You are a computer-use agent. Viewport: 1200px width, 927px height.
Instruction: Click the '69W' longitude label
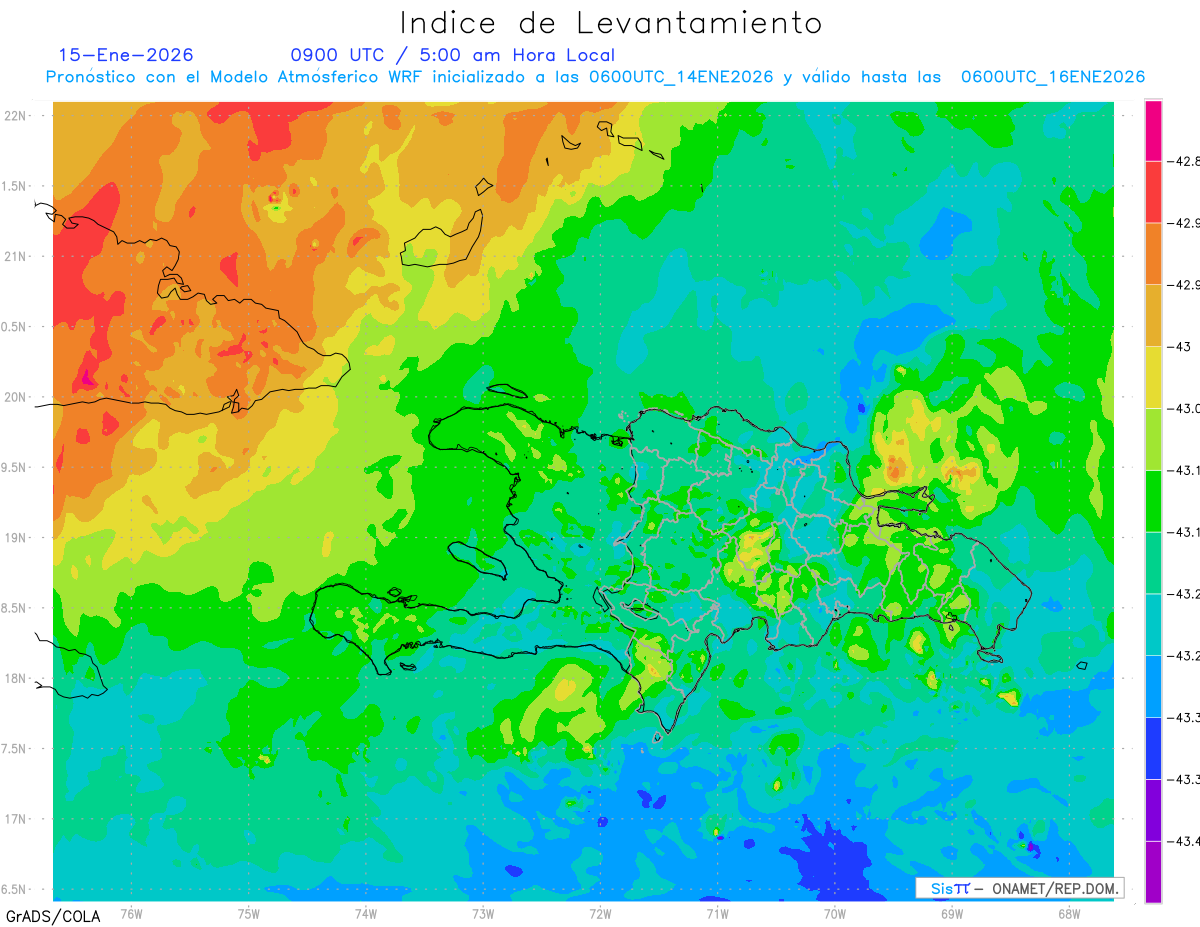(952, 912)
